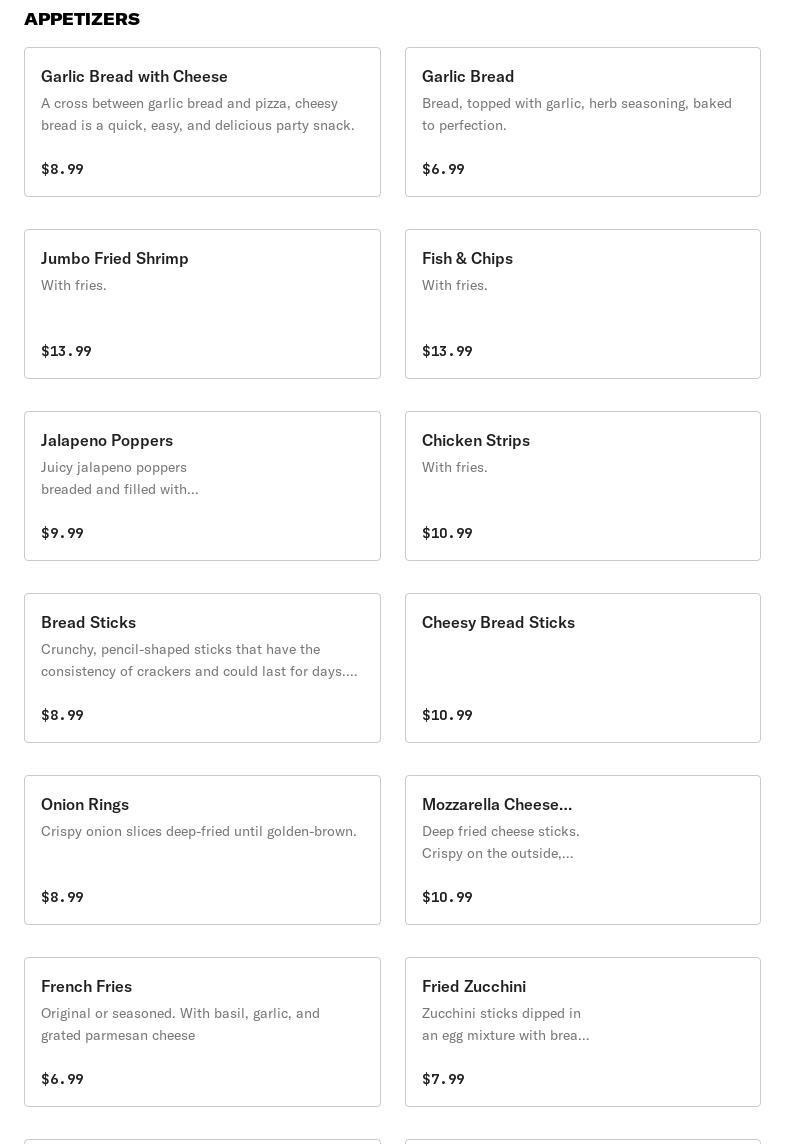This screenshot has width=785, height=1144.
Task: Click the Onion Rings item
Action: [x=202, y=850]
